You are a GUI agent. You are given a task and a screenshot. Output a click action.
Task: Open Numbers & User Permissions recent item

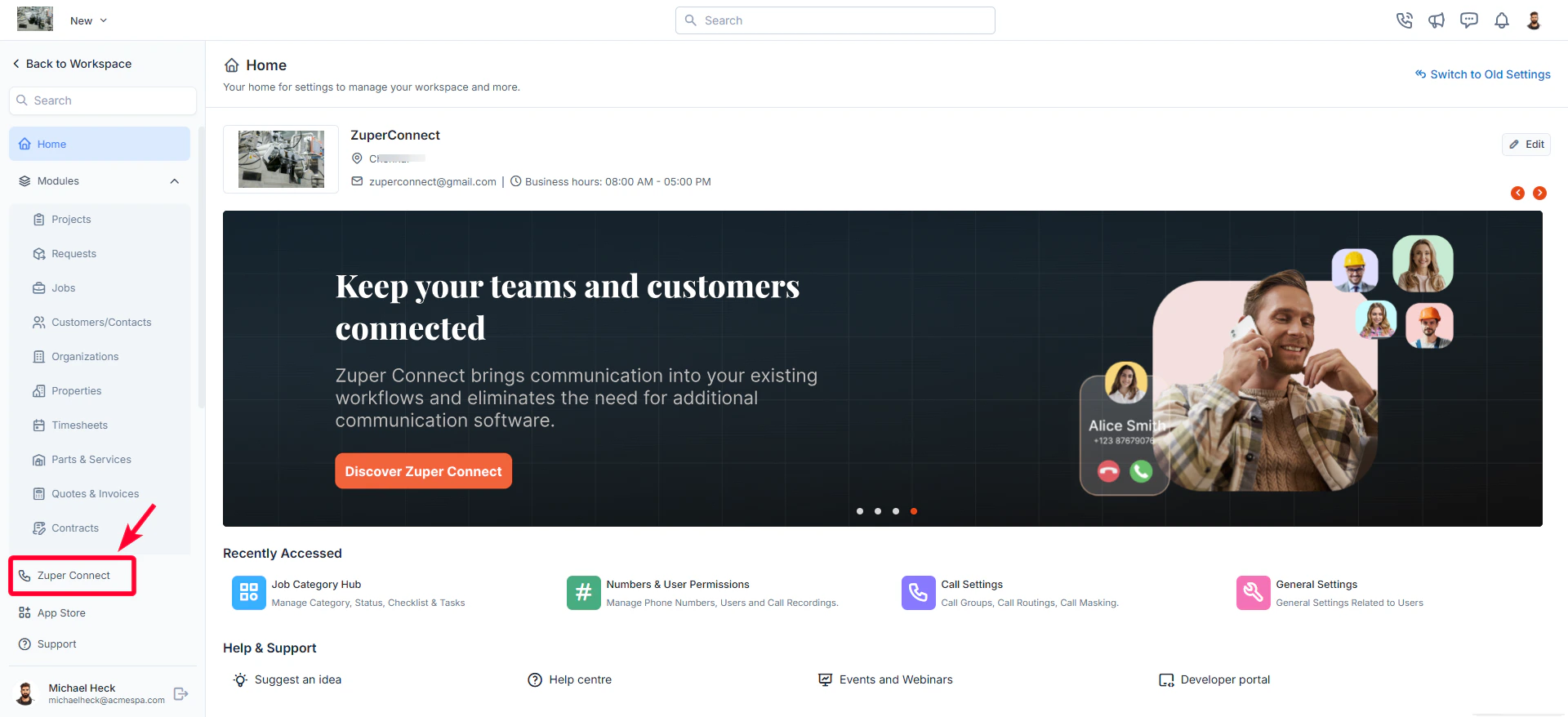click(x=703, y=593)
